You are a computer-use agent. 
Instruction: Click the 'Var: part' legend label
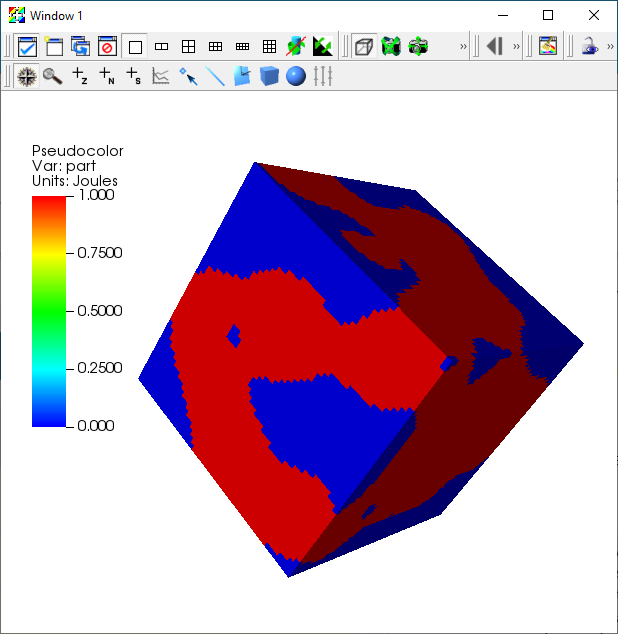tap(64, 166)
